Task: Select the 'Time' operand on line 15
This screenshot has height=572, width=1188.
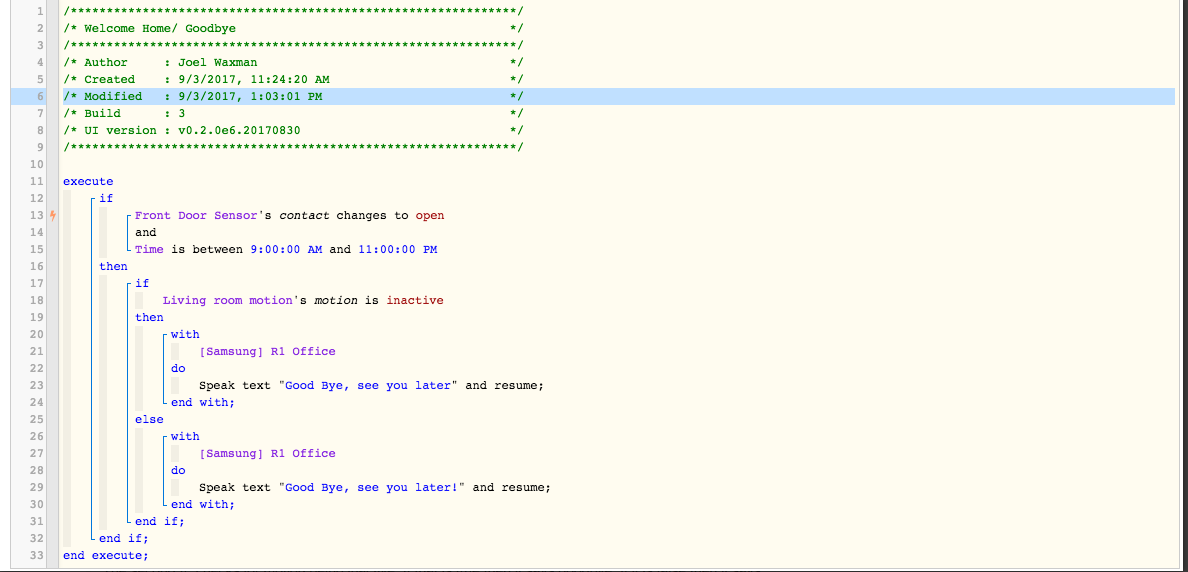Action: (x=149, y=249)
